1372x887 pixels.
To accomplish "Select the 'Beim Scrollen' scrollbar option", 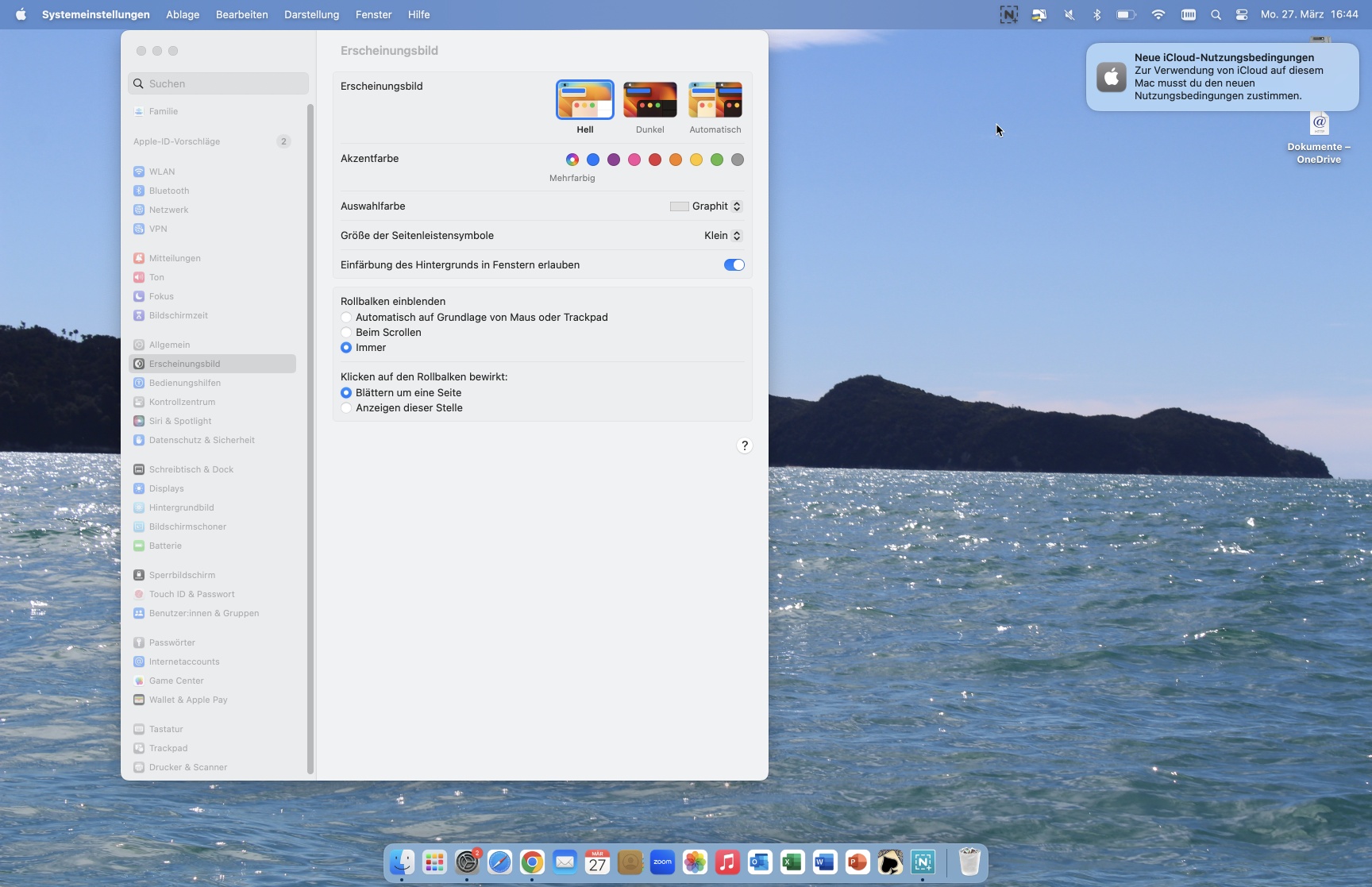I will click(x=346, y=333).
